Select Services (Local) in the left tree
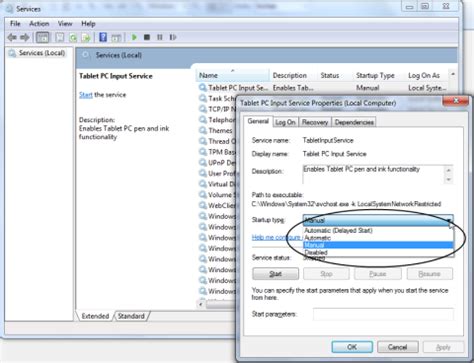The height and width of the screenshot is (363, 474). 42,53
